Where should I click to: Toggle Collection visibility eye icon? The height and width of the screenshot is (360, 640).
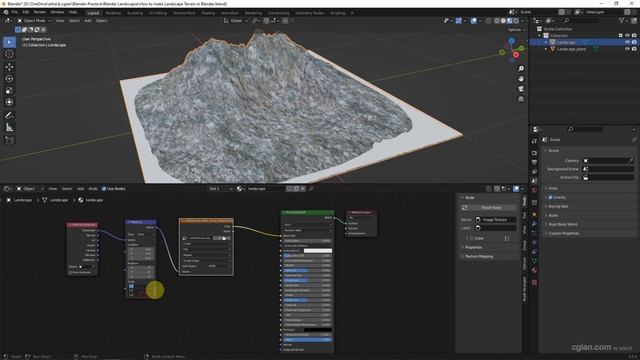click(x=627, y=36)
